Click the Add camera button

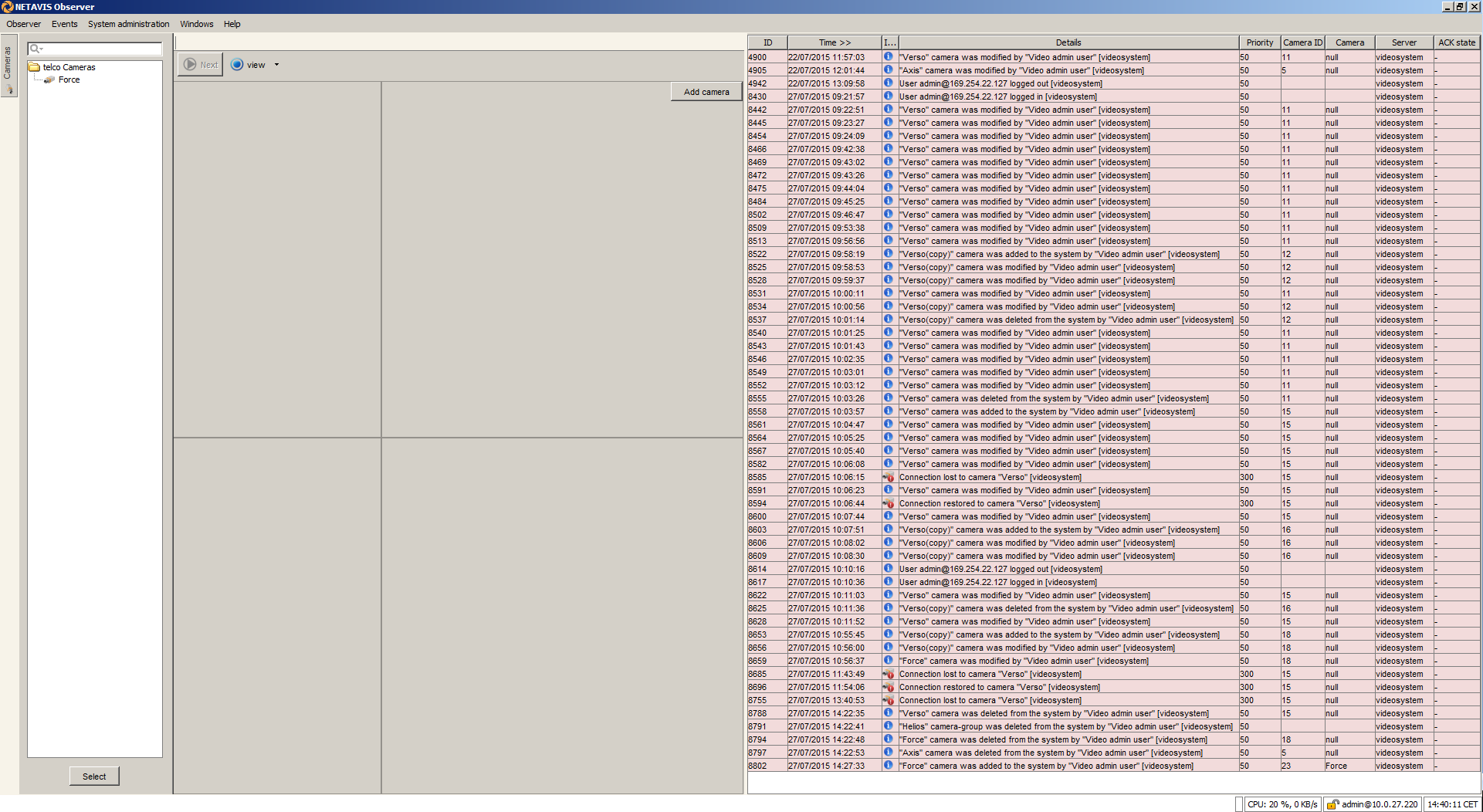(x=706, y=92)
